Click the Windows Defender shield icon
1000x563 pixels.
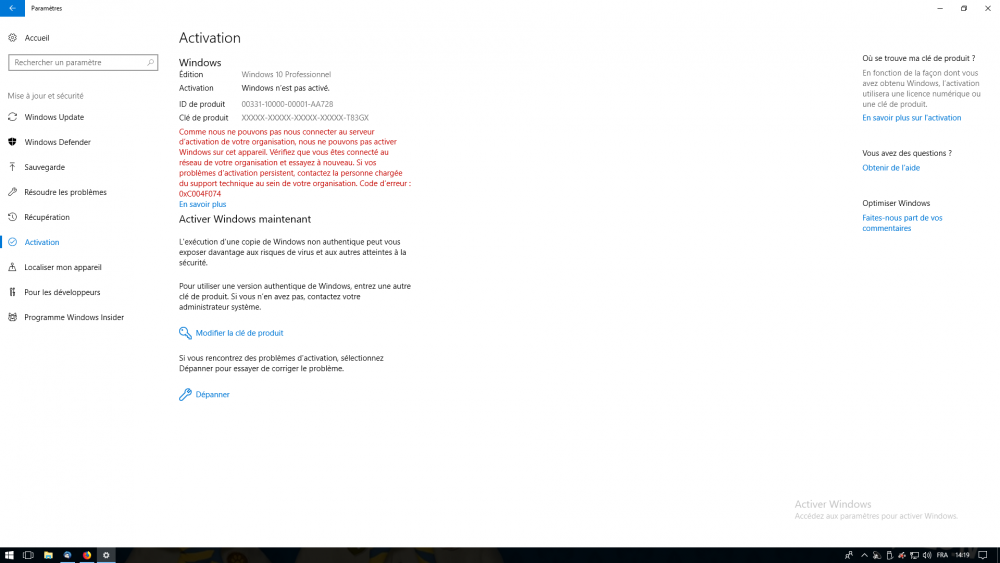[x=12, y=142]
